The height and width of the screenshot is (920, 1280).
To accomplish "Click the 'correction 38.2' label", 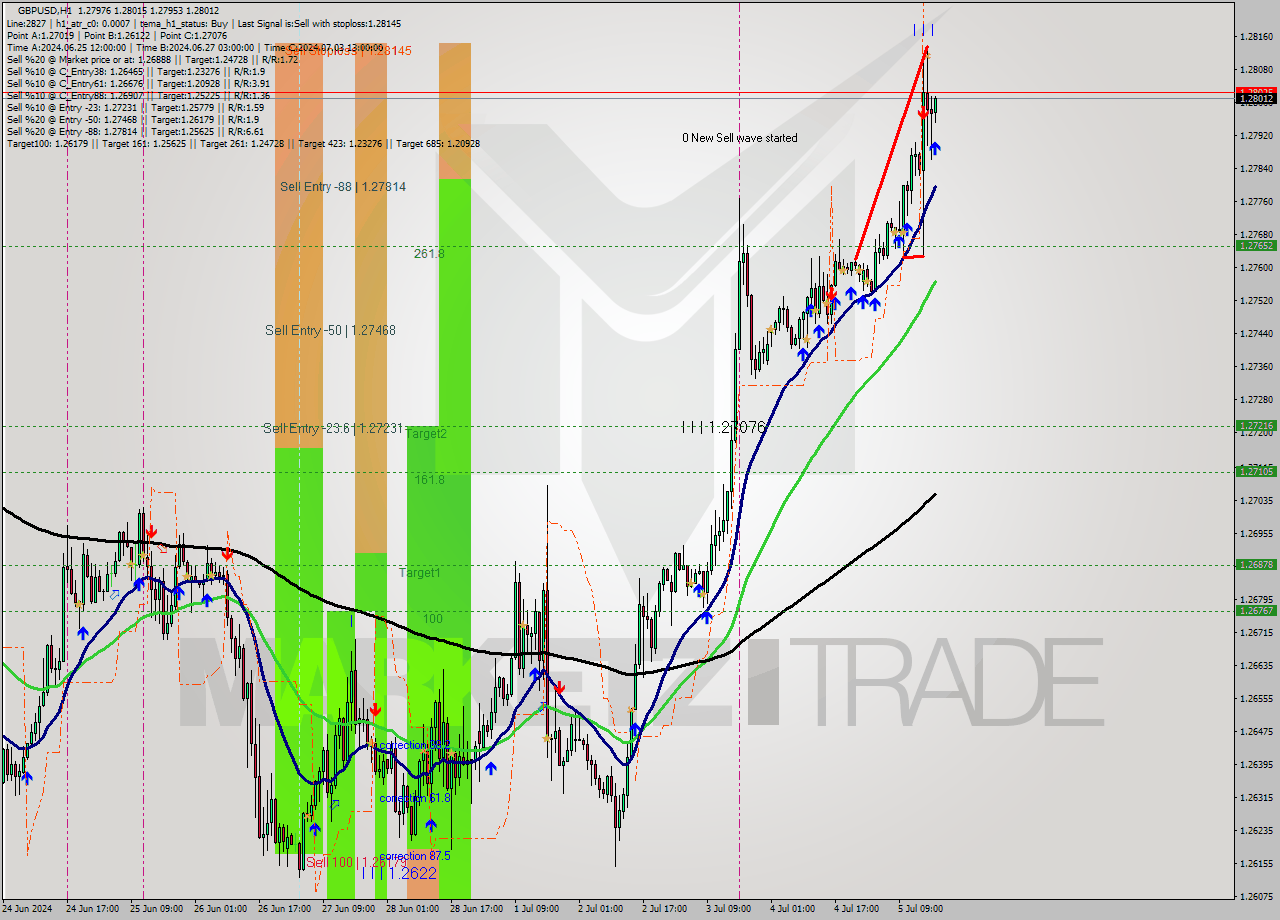I will click(414, 746).
